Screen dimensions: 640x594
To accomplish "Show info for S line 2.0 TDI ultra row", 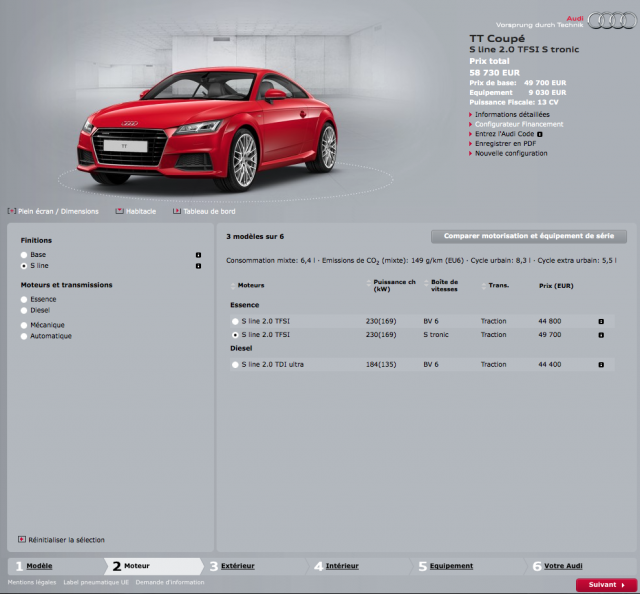I will click(x=601, y=365).
